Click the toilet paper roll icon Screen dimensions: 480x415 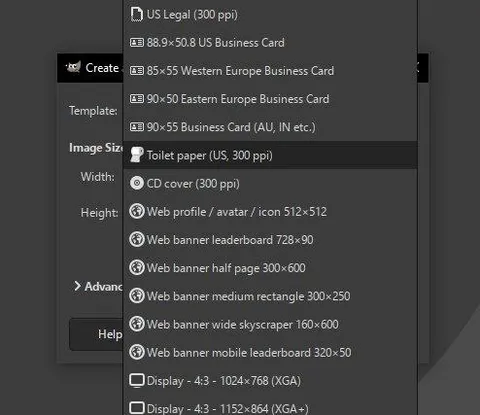point(137,155)
